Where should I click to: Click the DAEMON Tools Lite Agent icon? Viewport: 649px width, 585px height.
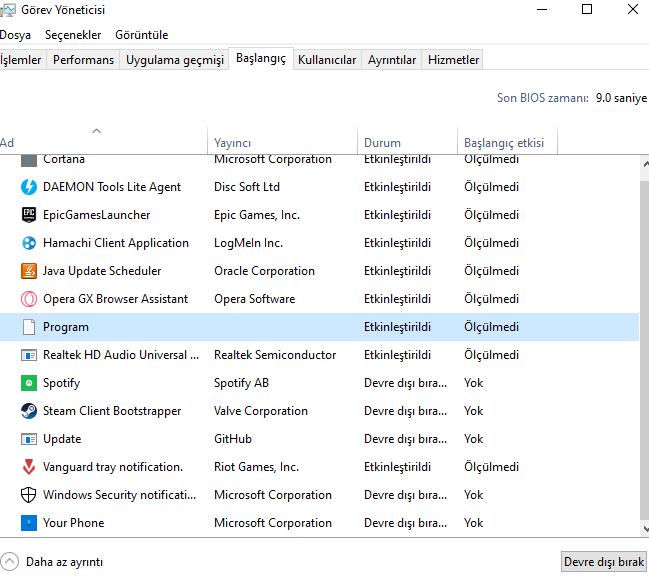click(29, 187)
